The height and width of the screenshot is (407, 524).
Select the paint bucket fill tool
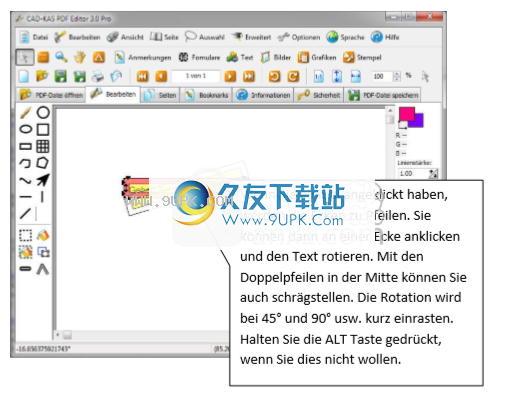click(43, 235)
